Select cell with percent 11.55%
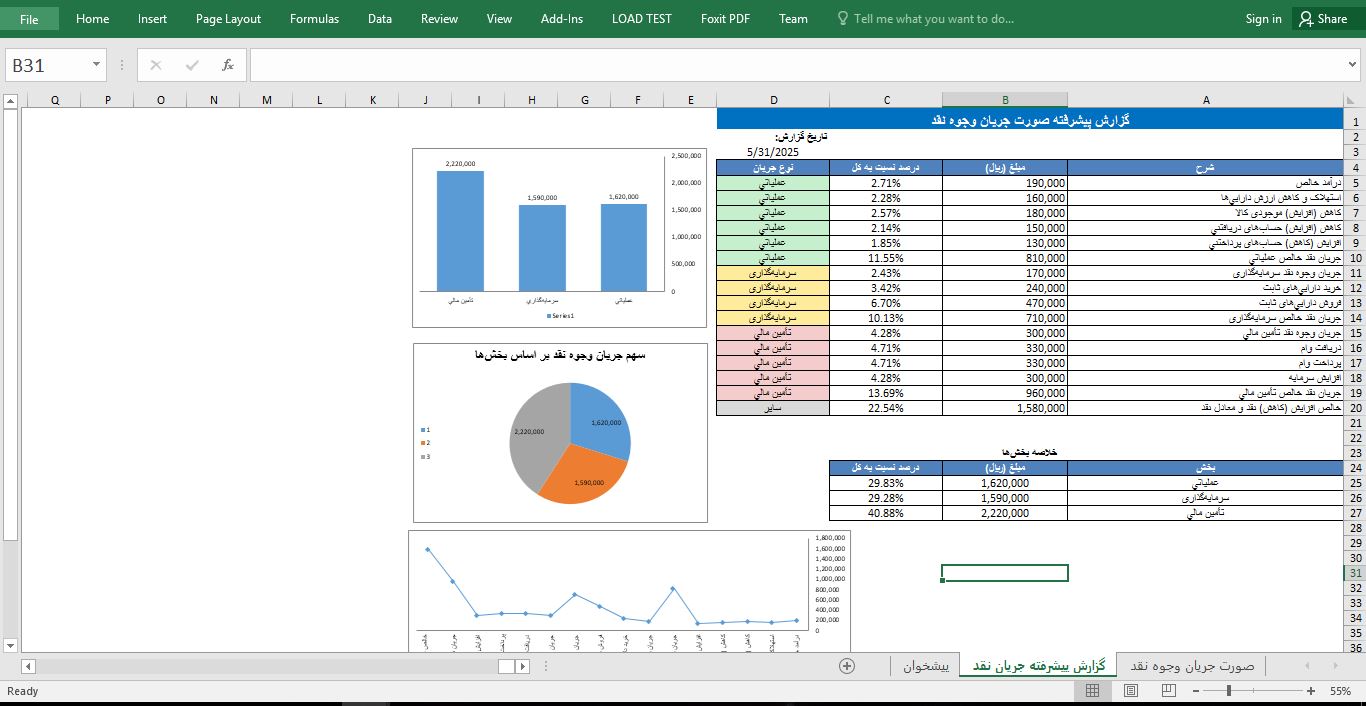 pos(886,258)
